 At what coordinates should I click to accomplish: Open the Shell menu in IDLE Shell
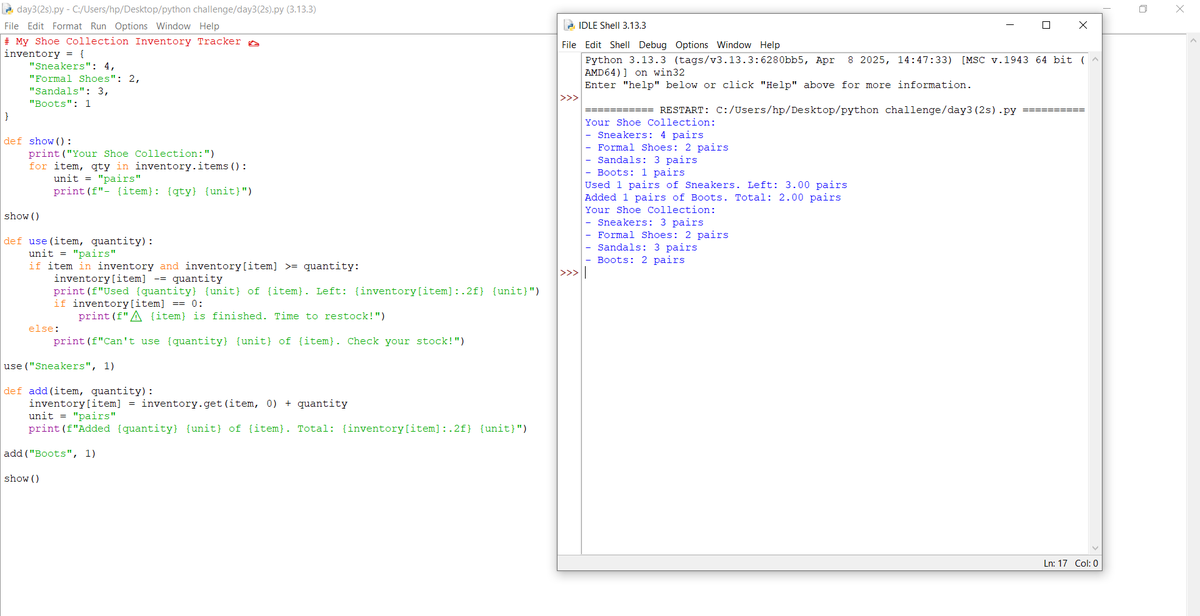pos(620,45)
